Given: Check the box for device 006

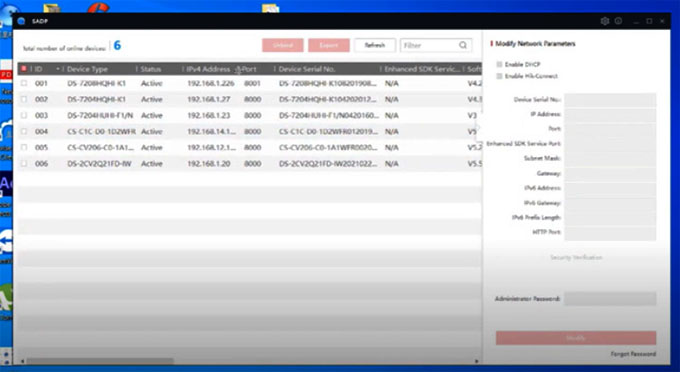Looking at the screenshot, I should click(x=24, y=163).
